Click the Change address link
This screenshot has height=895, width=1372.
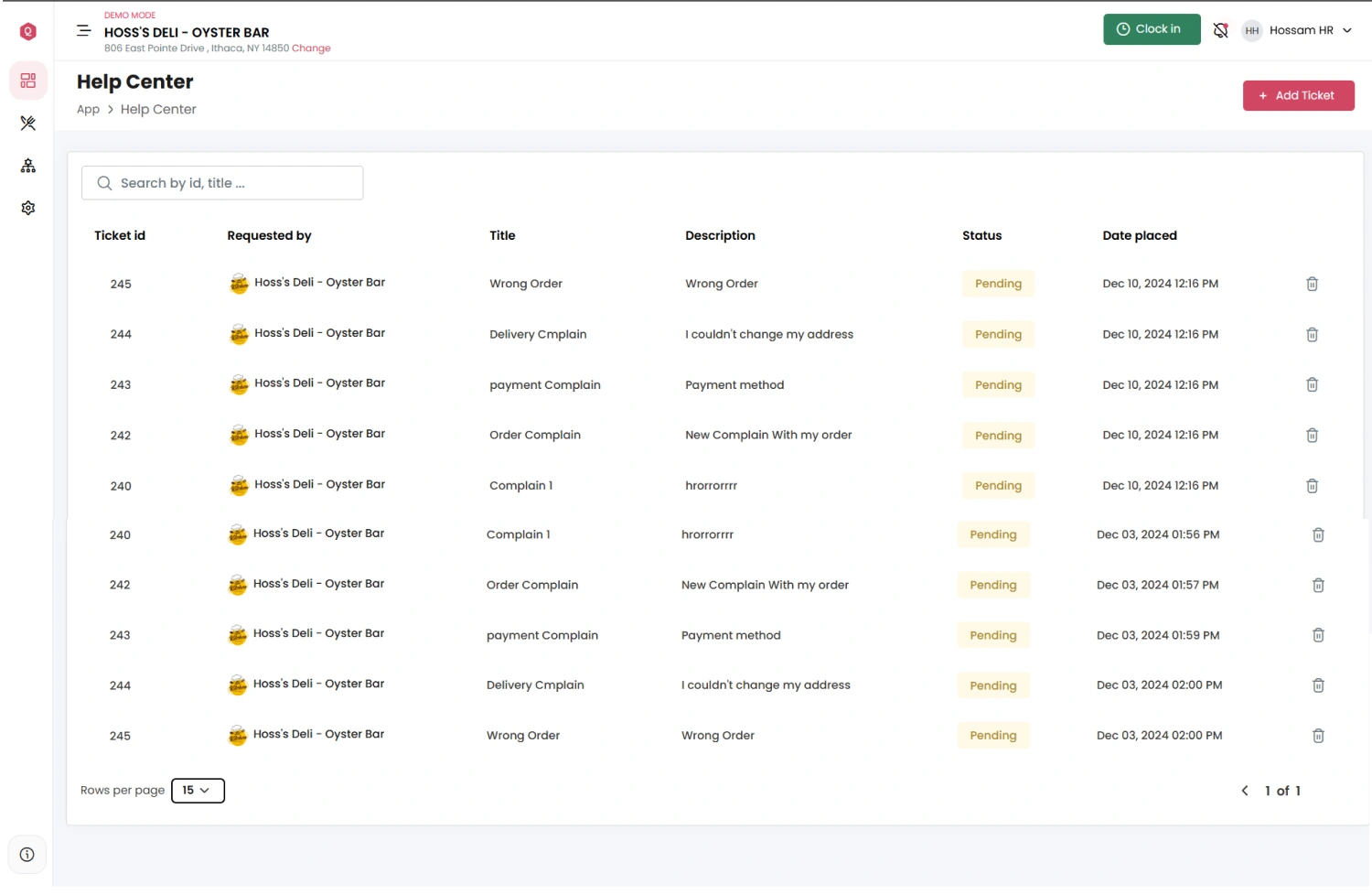point(311,49)
